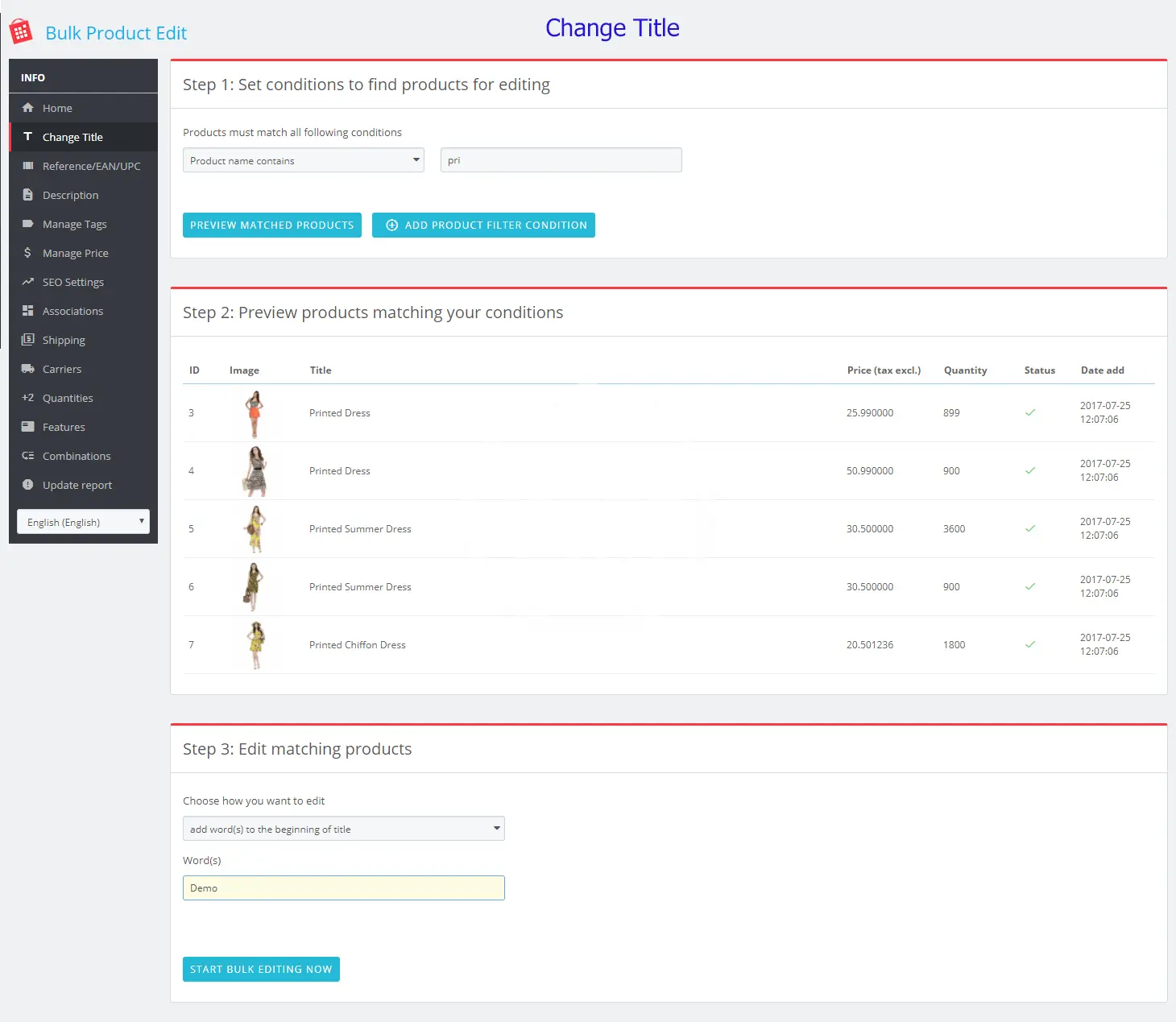
Task: Click status checkmark for product ID 5
Action: 1030,529
